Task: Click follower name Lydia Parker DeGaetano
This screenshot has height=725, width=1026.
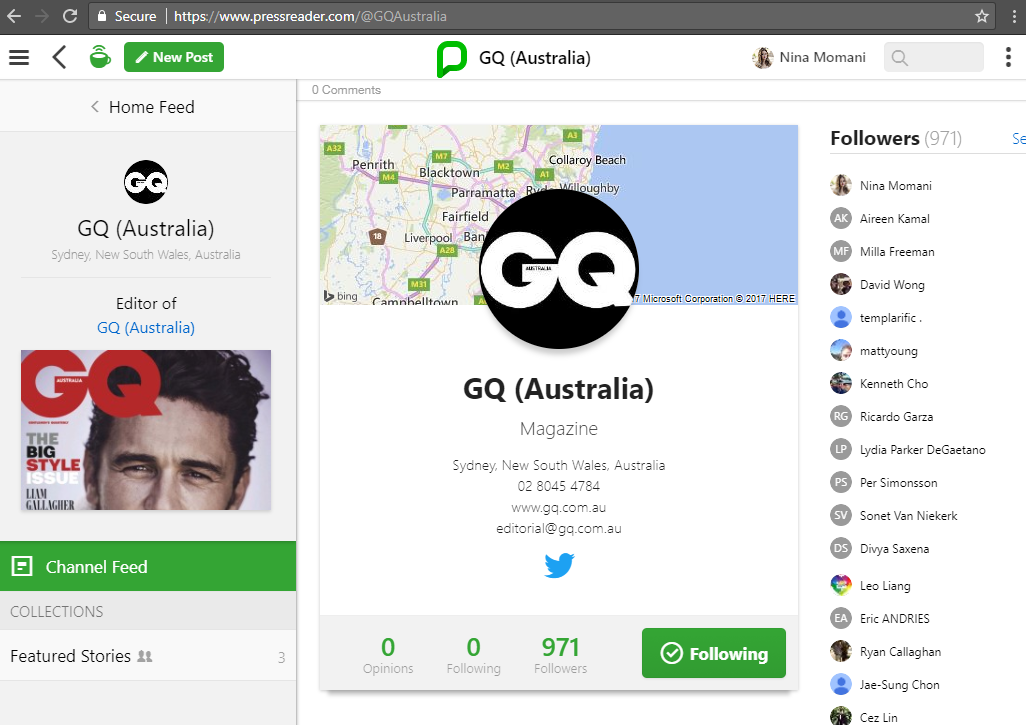Action: tap(923, 450)
